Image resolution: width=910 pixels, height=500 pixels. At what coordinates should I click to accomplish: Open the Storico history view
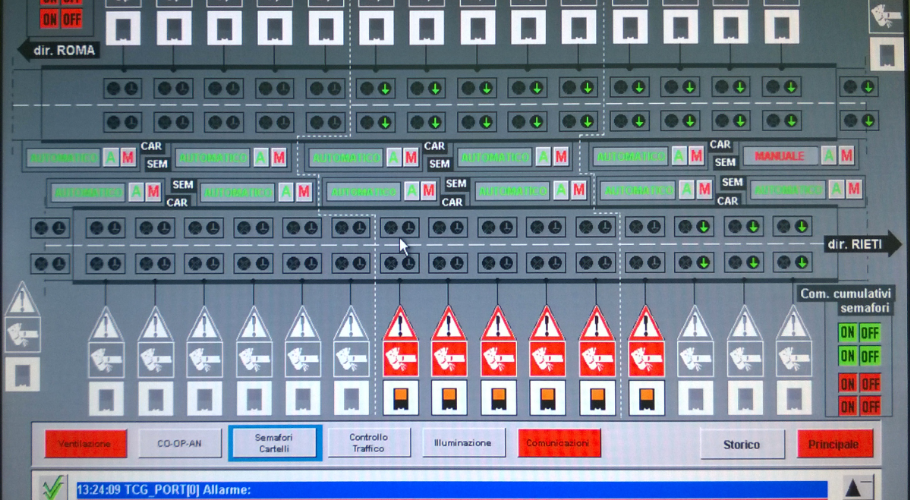741,443
